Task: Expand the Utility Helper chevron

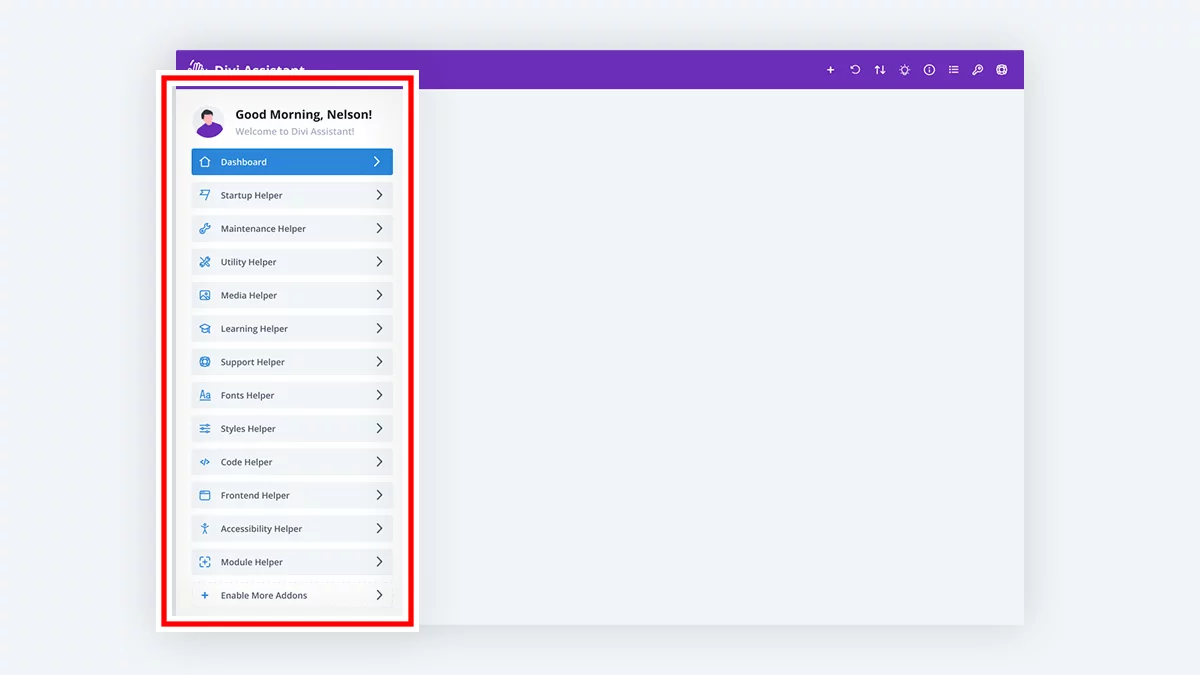Action: [379, 262]
